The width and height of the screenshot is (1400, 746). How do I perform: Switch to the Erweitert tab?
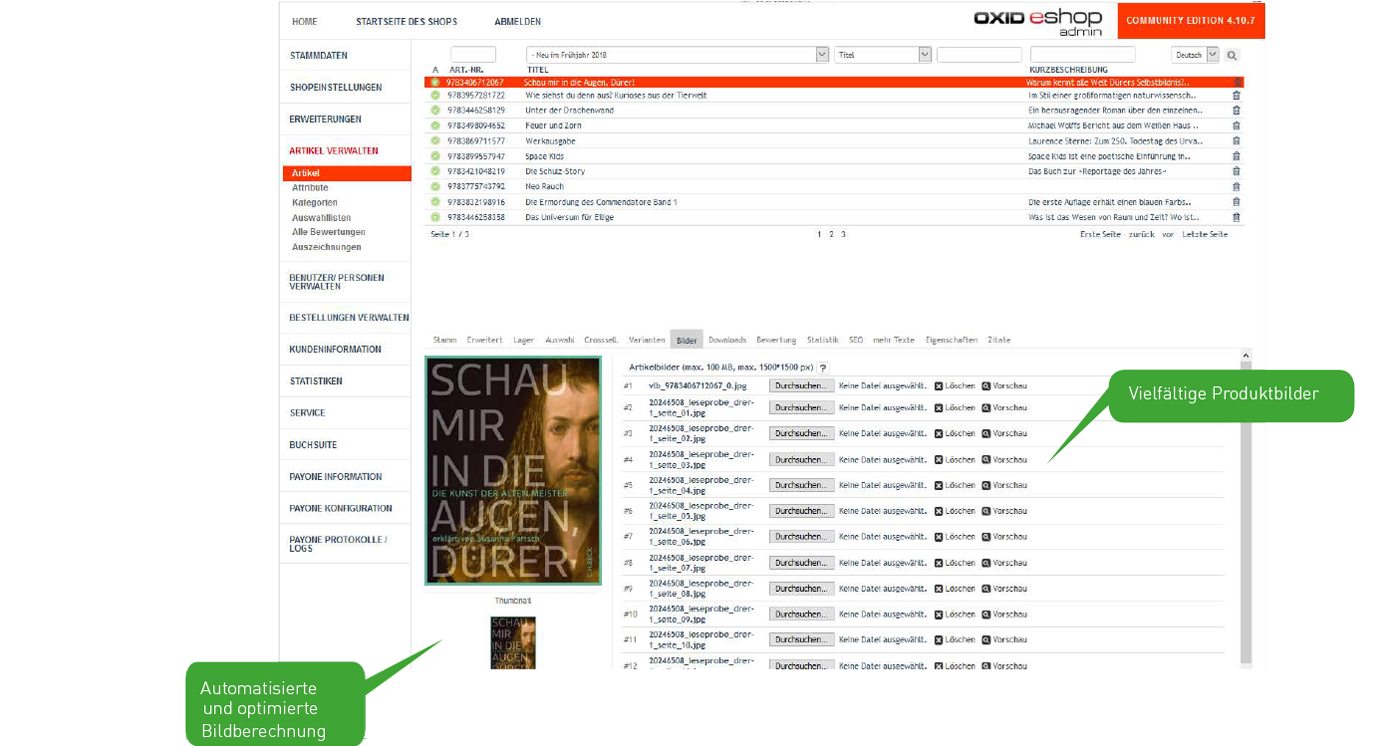tap(485, 340)
